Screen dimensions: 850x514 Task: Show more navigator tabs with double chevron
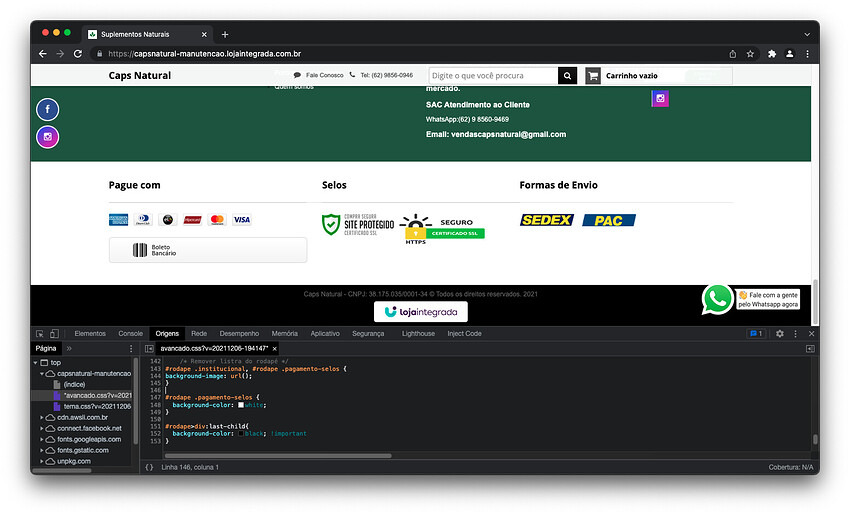(x=69, y=349)
